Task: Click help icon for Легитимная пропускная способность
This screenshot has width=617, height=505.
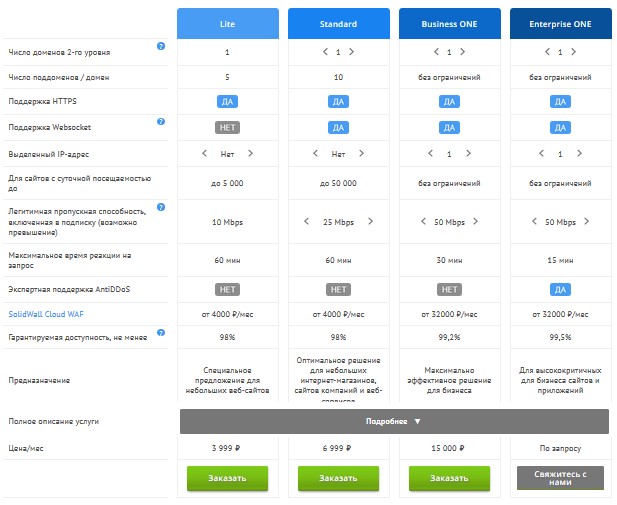Action: pyautogui.click(x=162, y=207)
